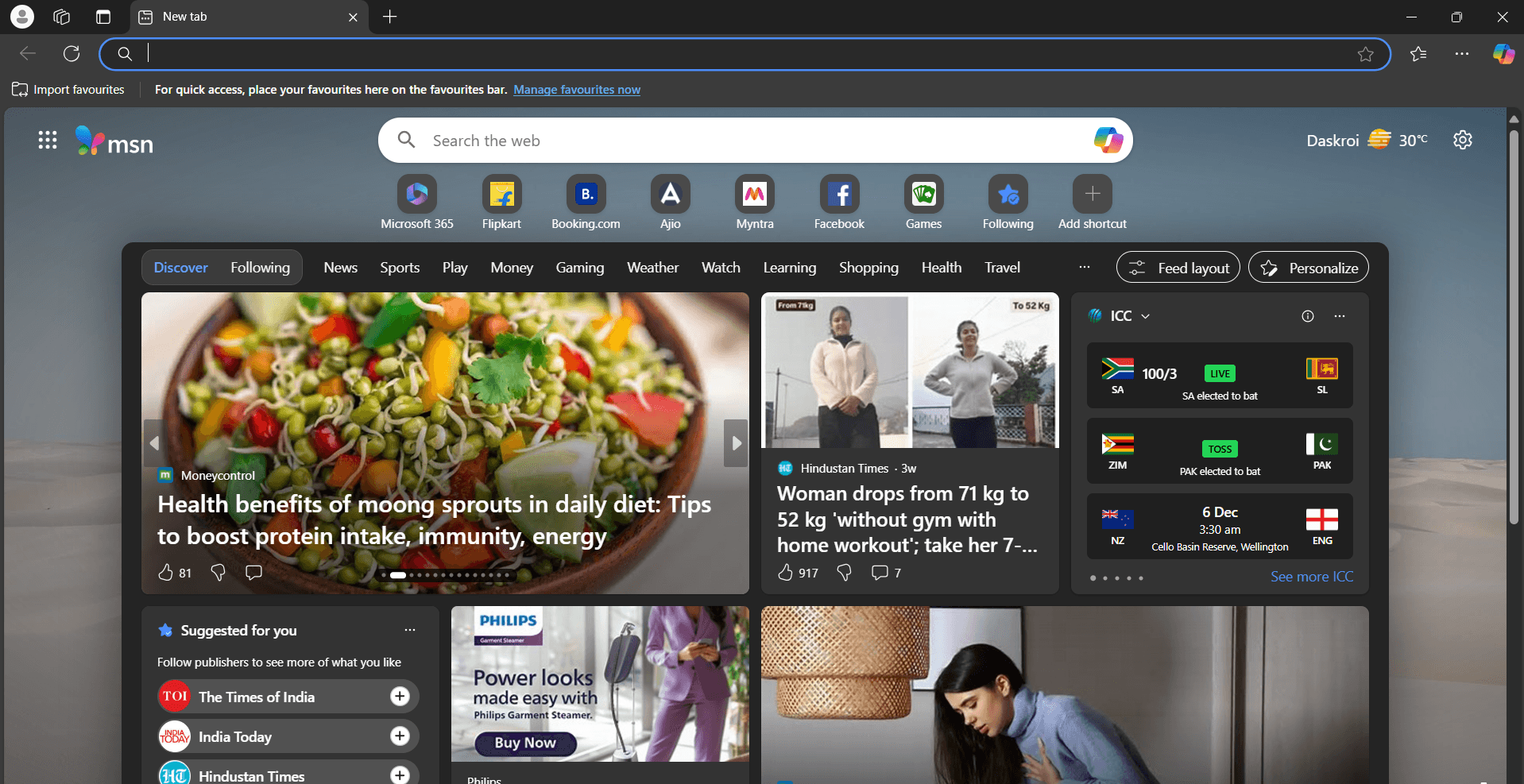Expand the ICC league dropdown
The image size is (1524, 784).
[x=1145, y=316]
